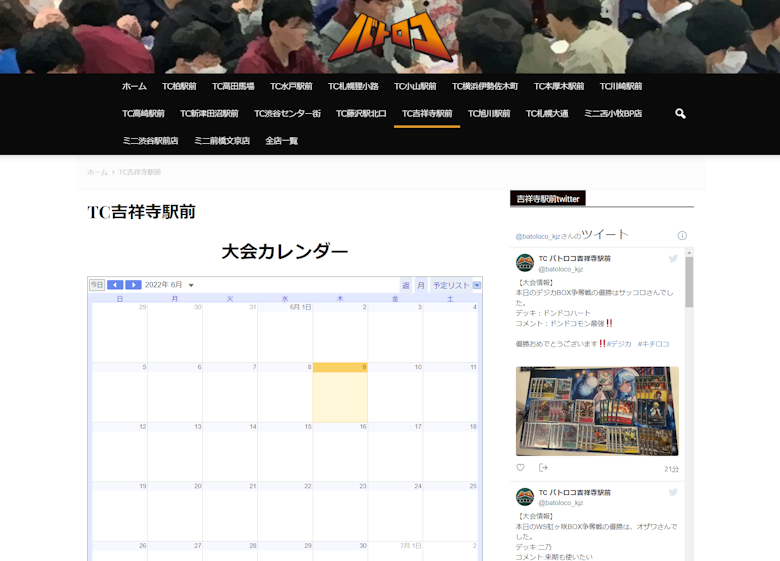This screenshot has width=780, height=561.
Task: Open TC本厚木駅前 store page
Action: coord(559,87)
